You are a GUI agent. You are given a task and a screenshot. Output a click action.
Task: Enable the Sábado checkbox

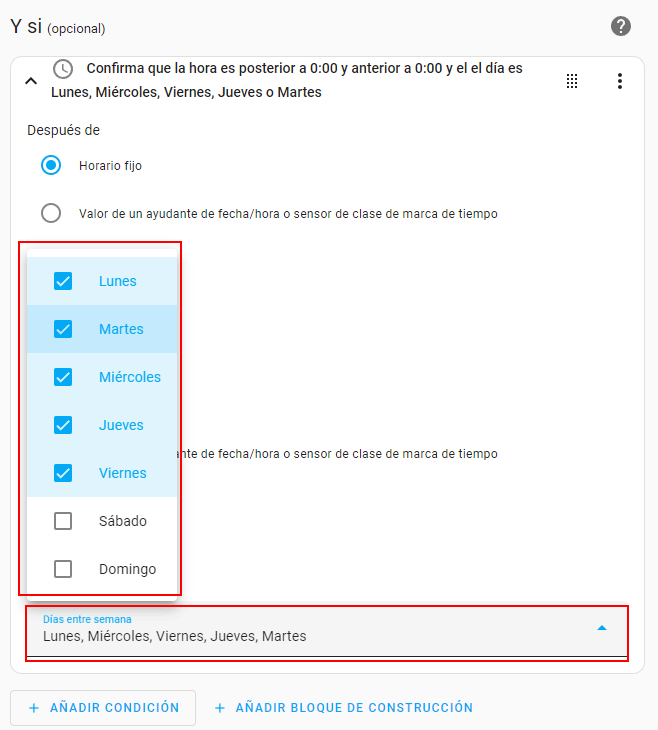(x=63, y=521)
